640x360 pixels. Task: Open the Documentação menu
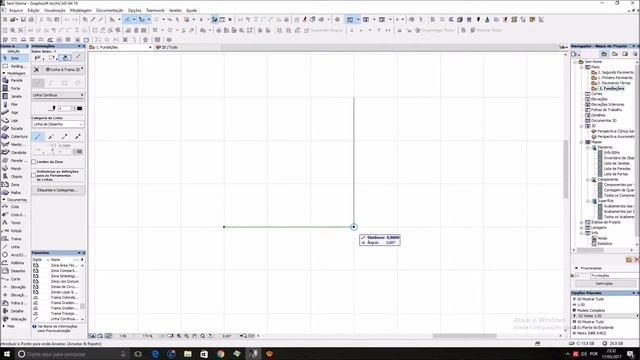109,10
